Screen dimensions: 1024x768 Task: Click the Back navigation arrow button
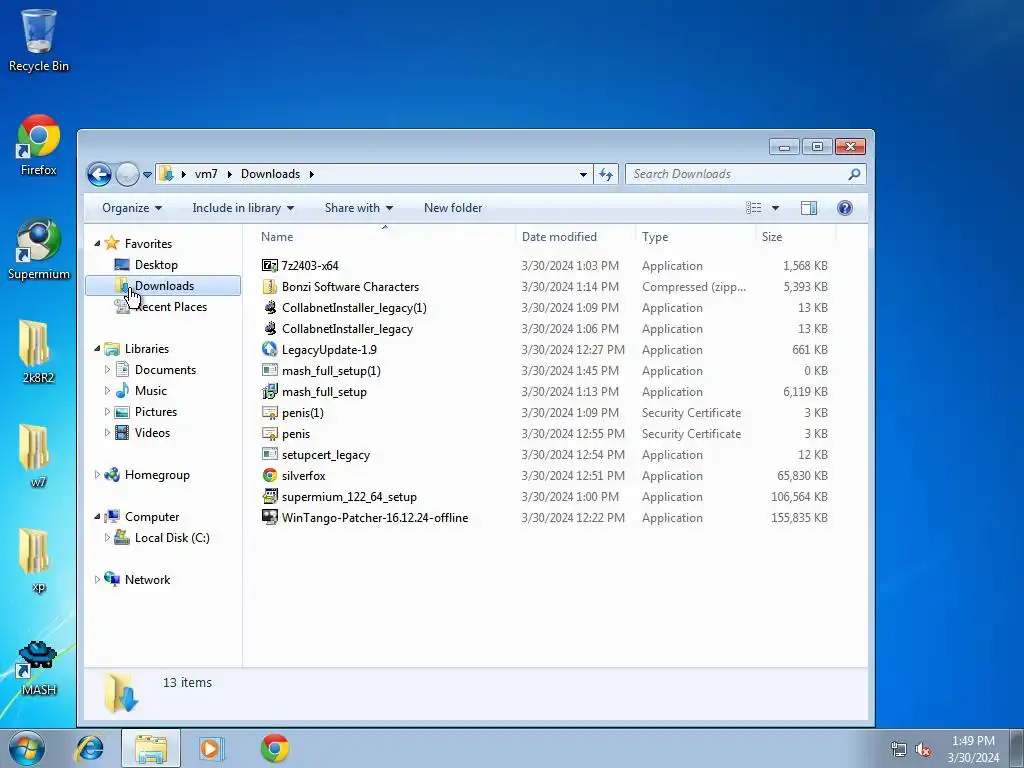99,174
